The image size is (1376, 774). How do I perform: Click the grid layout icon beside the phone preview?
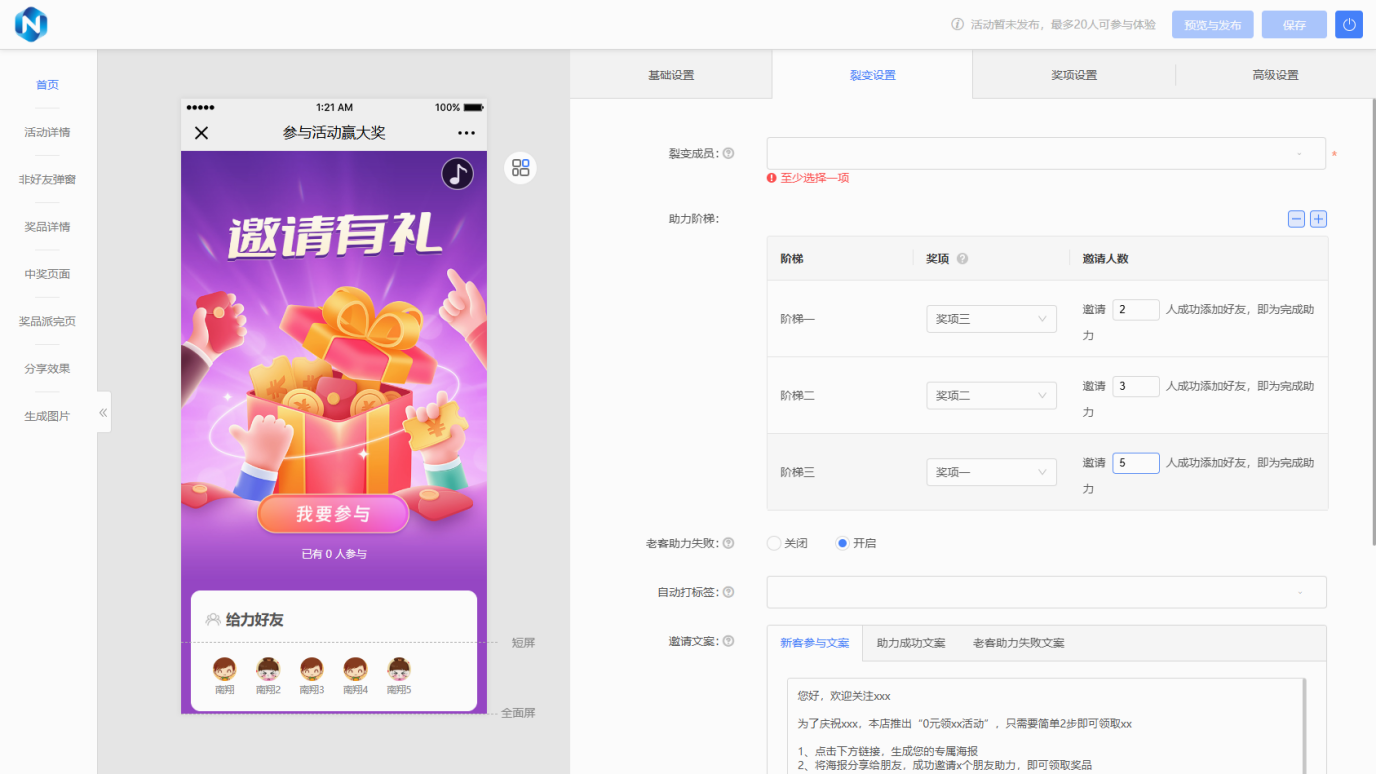(521, 168)
